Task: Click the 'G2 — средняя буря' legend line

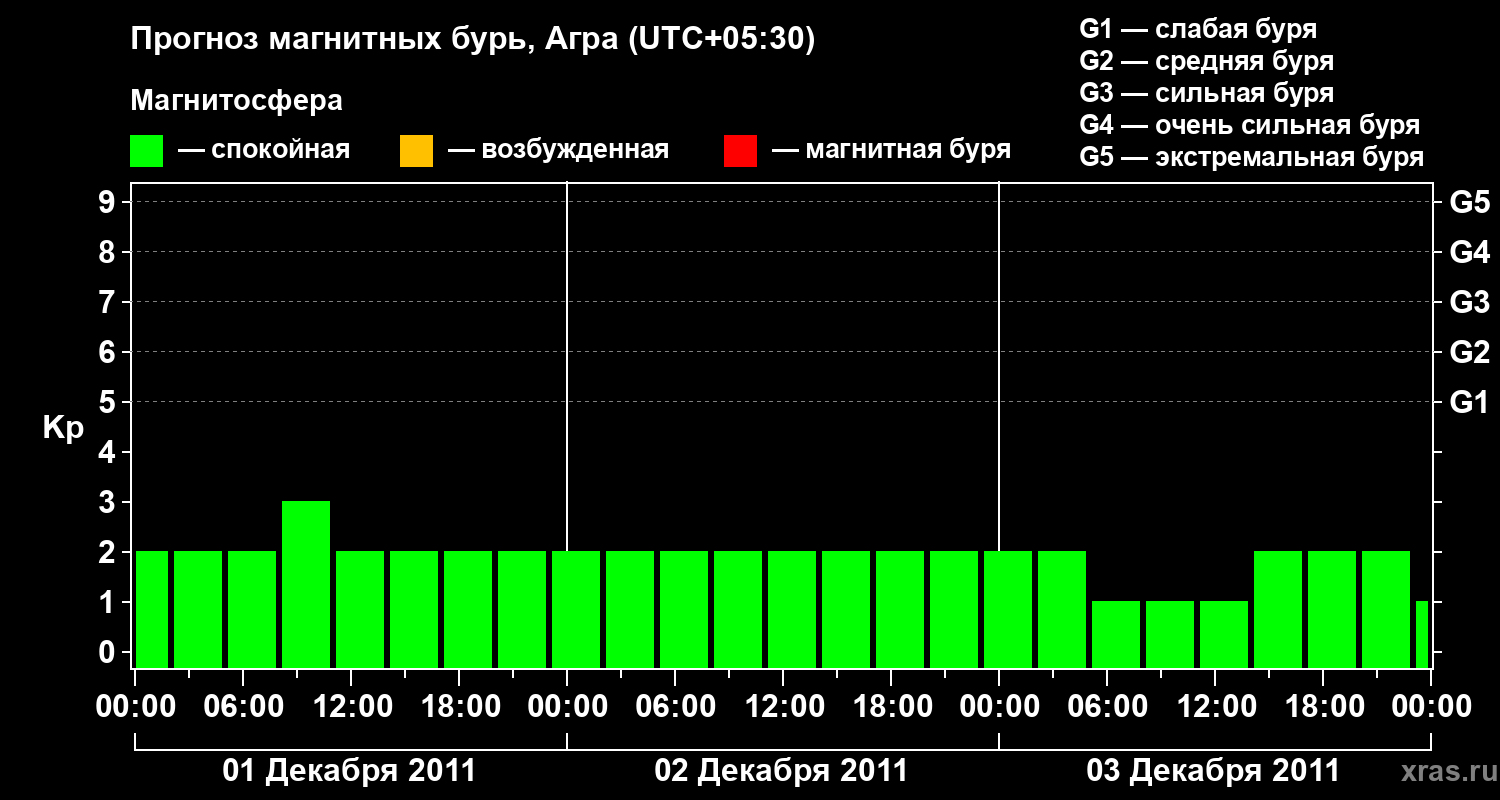Action: [x=1206, y=61]
